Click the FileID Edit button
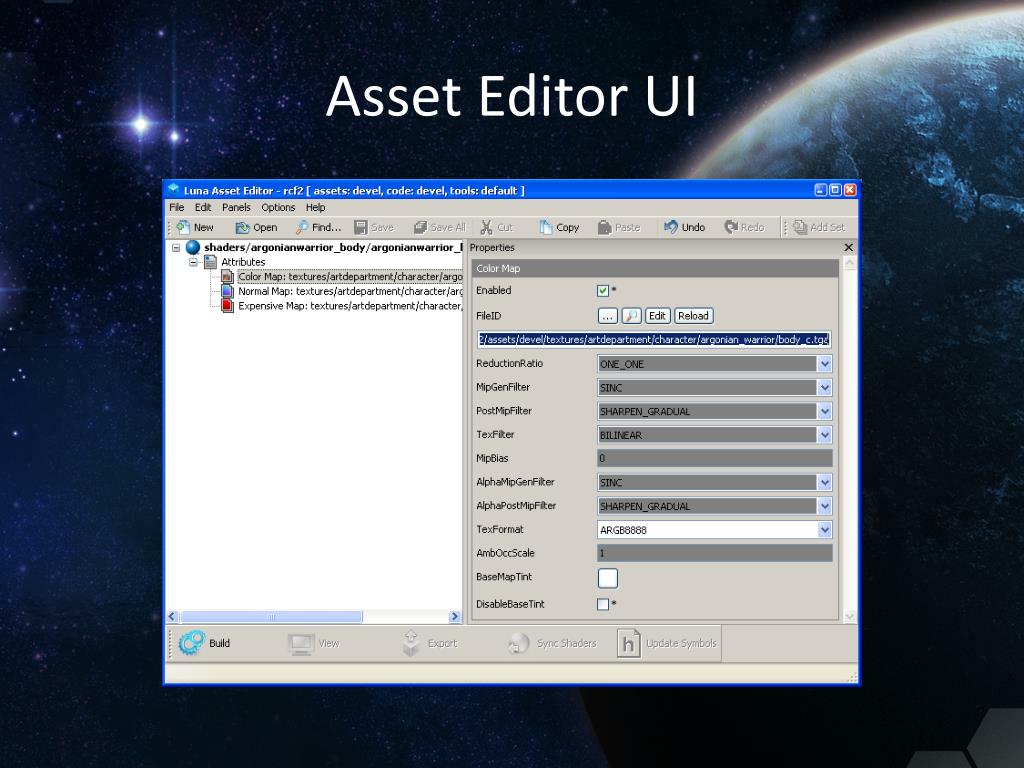 (657, 315)
